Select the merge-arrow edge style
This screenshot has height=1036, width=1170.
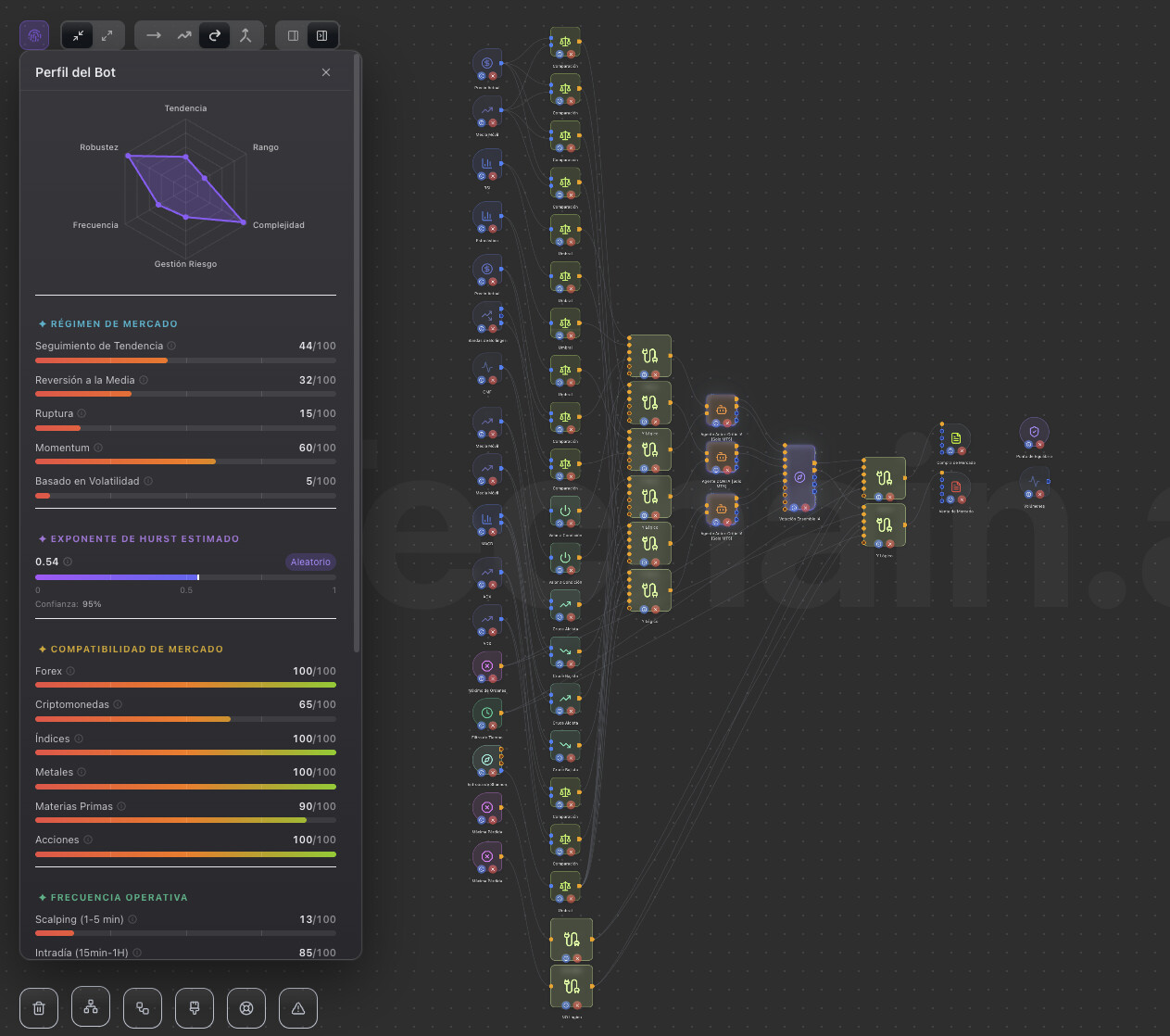(x=245, y=36)
